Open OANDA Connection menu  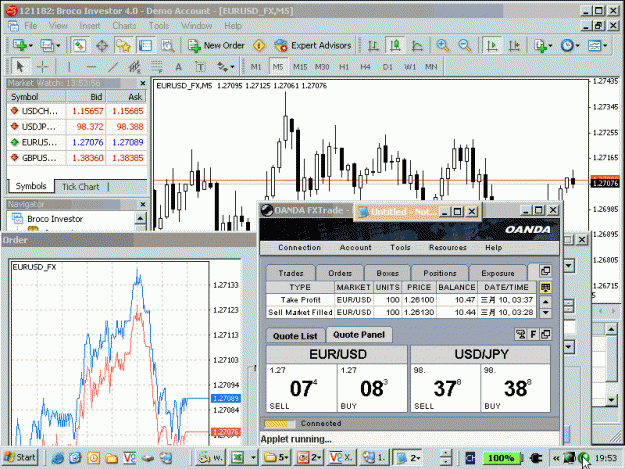coord(299,247)
